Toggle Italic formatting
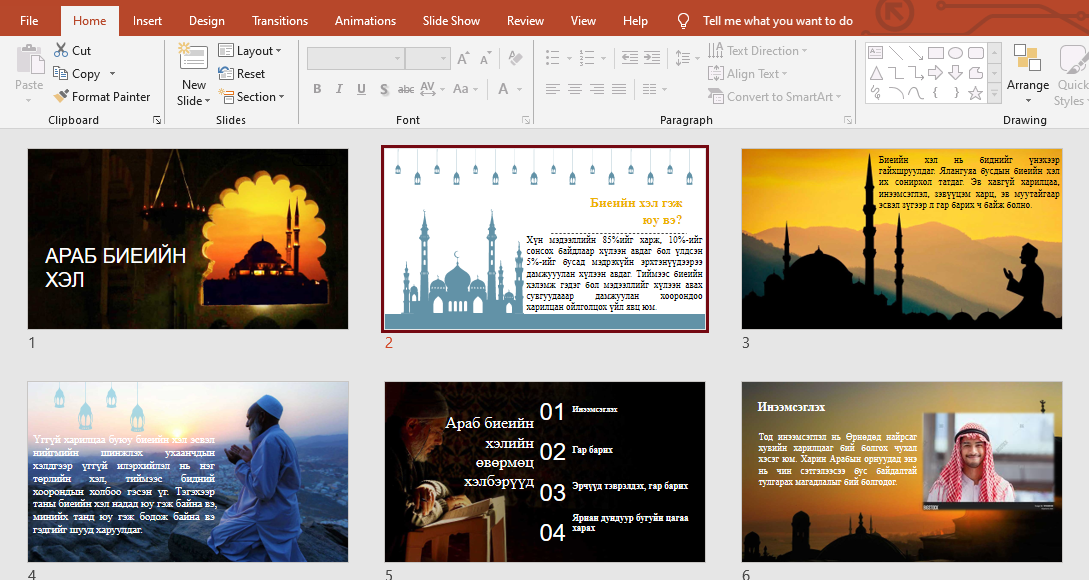Image resolution: width=1089 pixels, height=580 pixels. pos(339,89)
